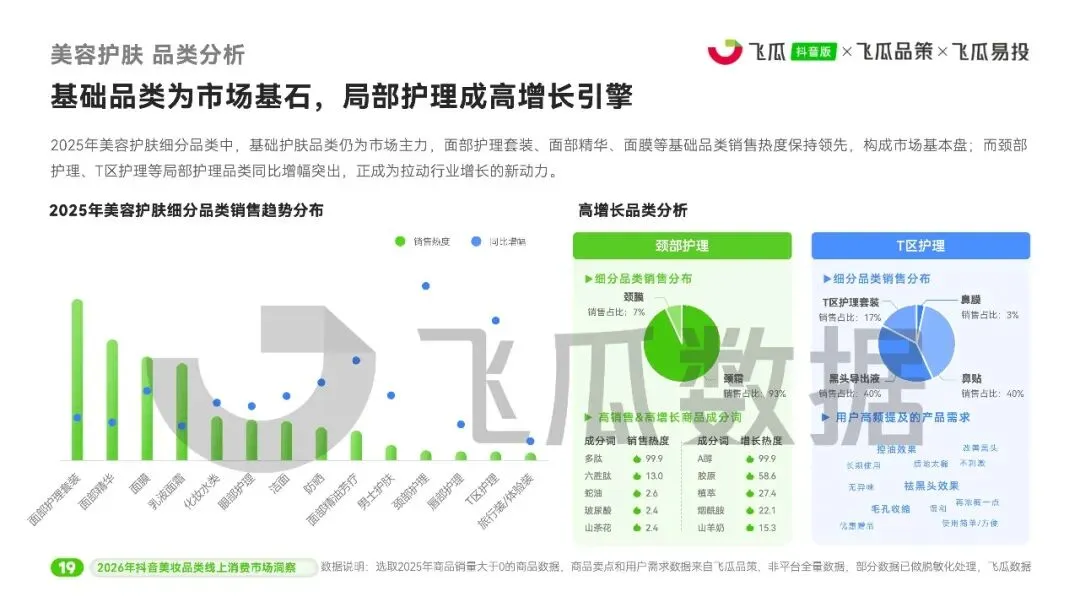Image resolution: width=1080 pixels, height=608 pixels.
Task: Toggle the green 销售热度 legend dot
Action: (400, 240)
